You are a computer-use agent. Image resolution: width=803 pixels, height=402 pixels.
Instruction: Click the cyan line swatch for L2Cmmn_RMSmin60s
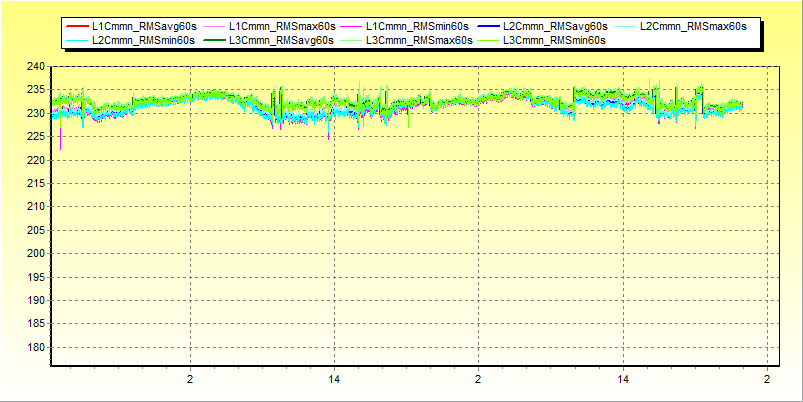77,39
